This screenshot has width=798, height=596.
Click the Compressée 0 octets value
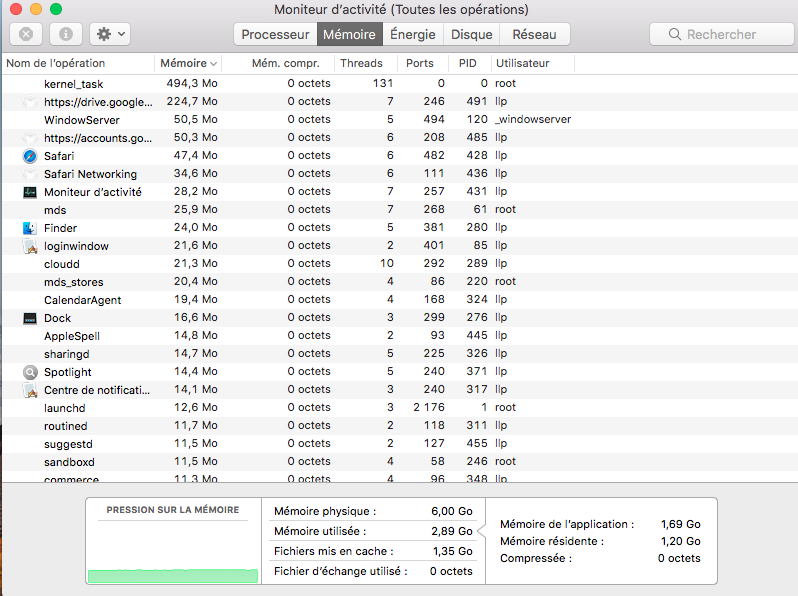(x=679, y=558)
